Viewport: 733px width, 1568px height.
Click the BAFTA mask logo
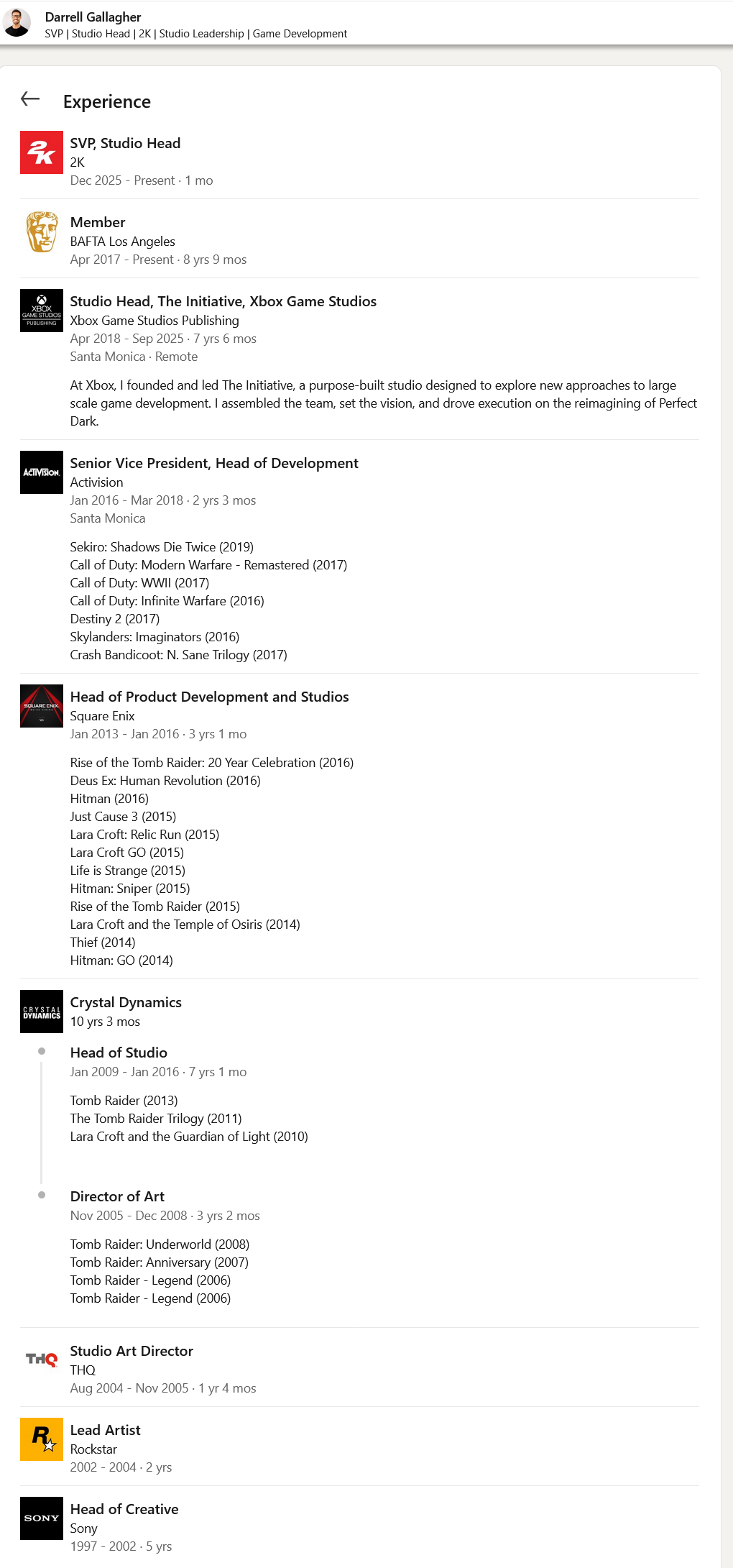(42, 231)
